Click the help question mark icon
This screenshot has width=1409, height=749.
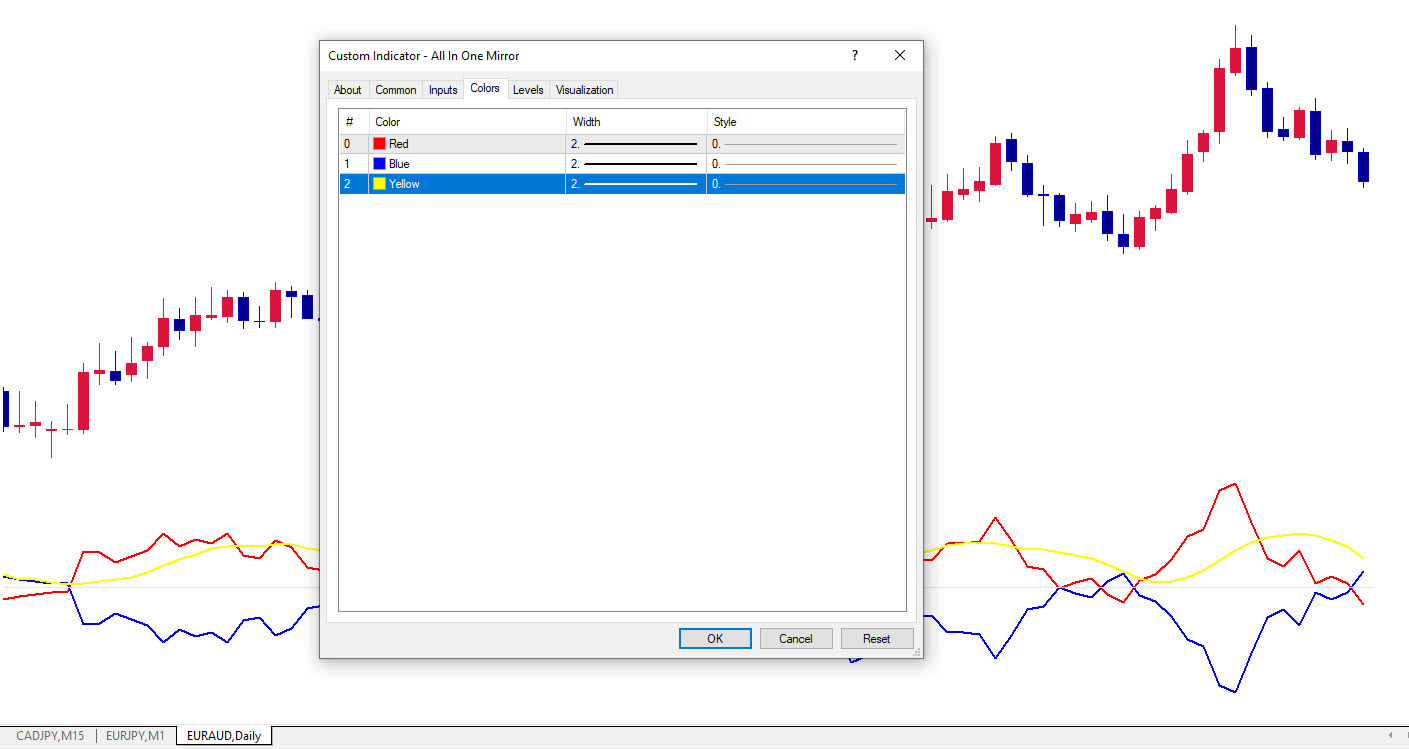(x=854, y=56)
